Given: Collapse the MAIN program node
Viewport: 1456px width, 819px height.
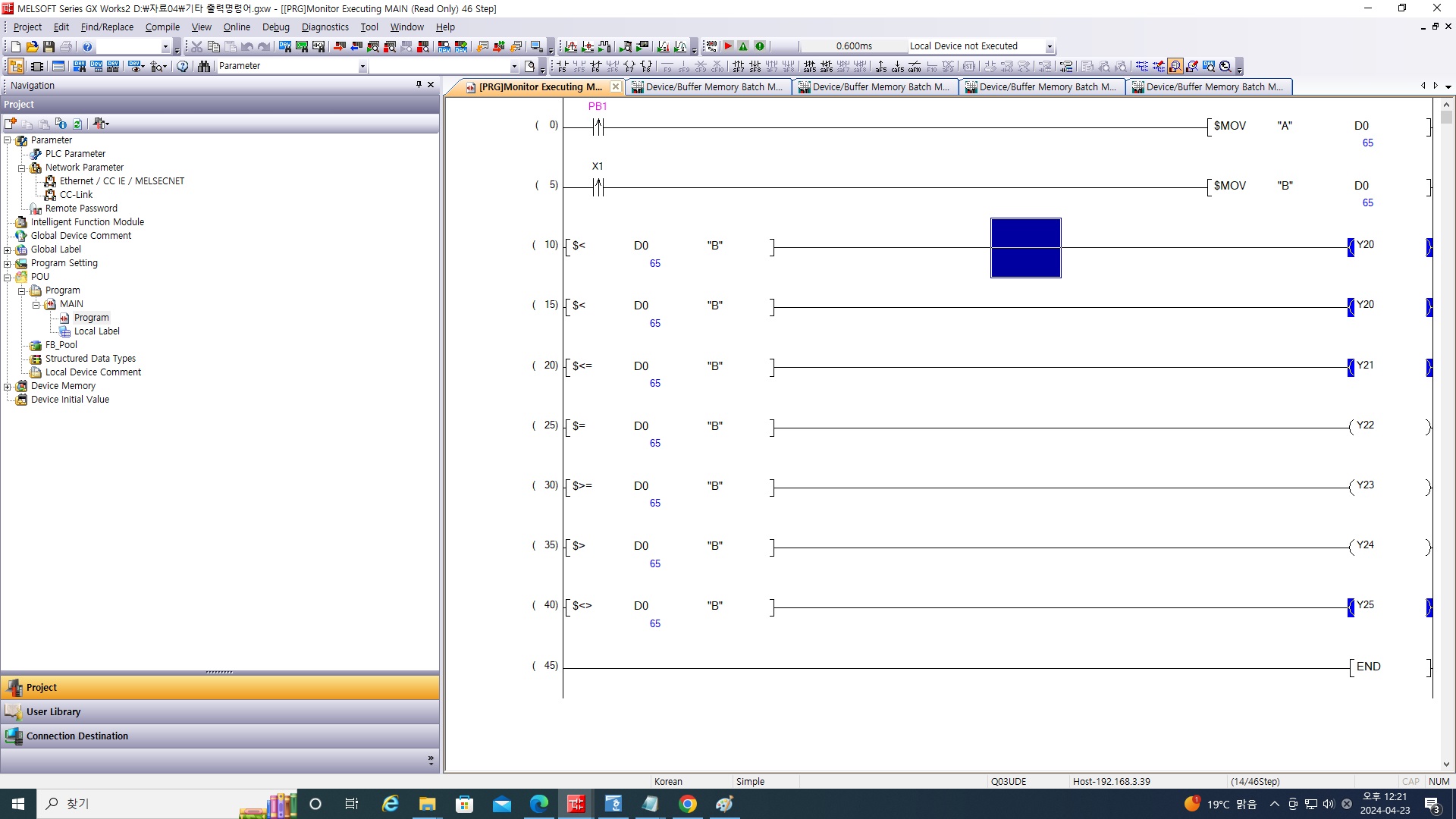Looking at the screenshot, I should pos(36,304).
